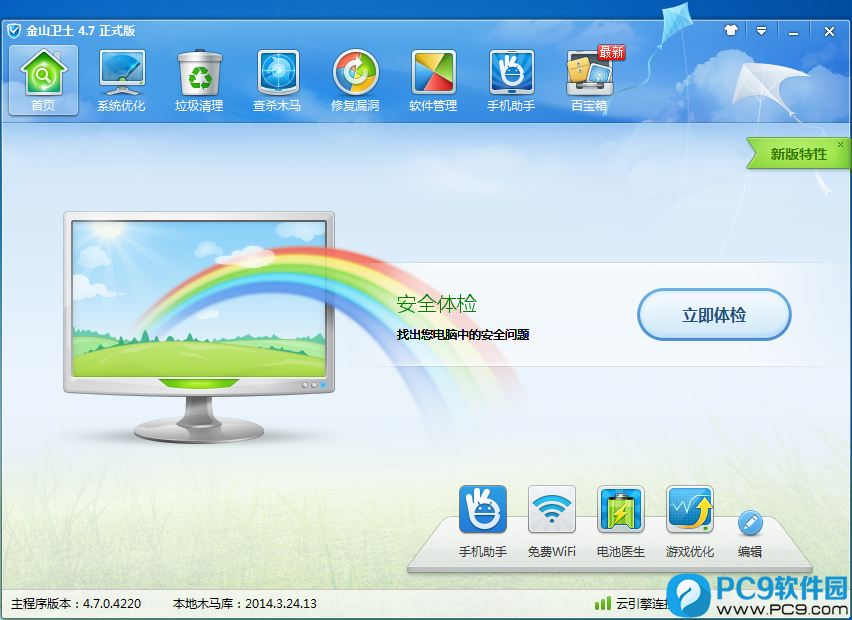Click the 云引擎 signal status icon
Screen dimensions: 852x620
603,603
